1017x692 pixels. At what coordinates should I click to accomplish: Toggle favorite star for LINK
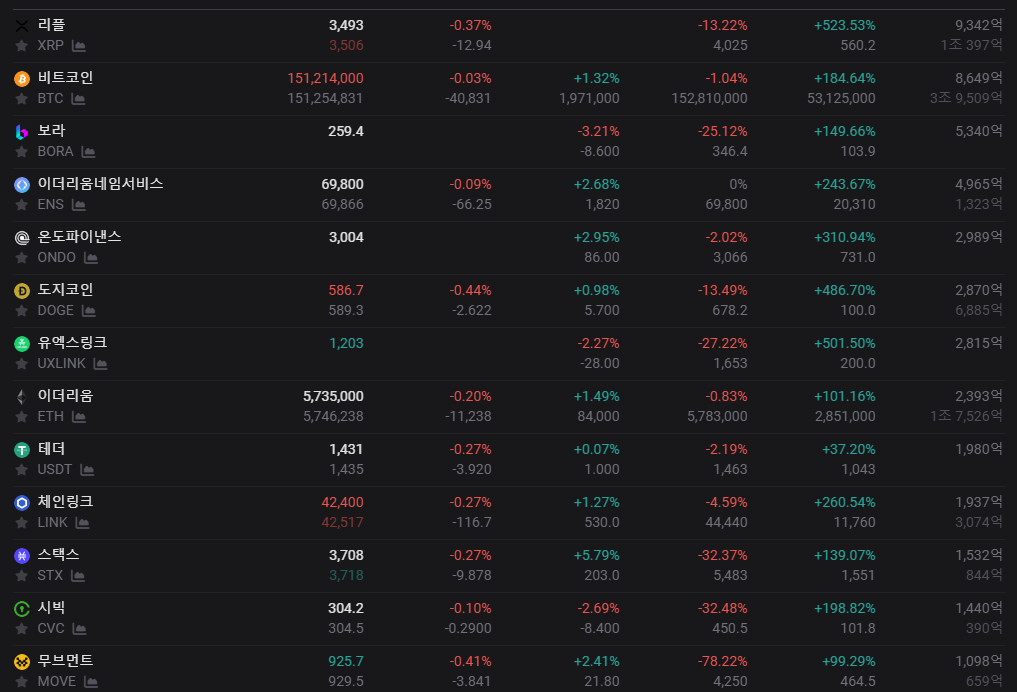point(21,523)
